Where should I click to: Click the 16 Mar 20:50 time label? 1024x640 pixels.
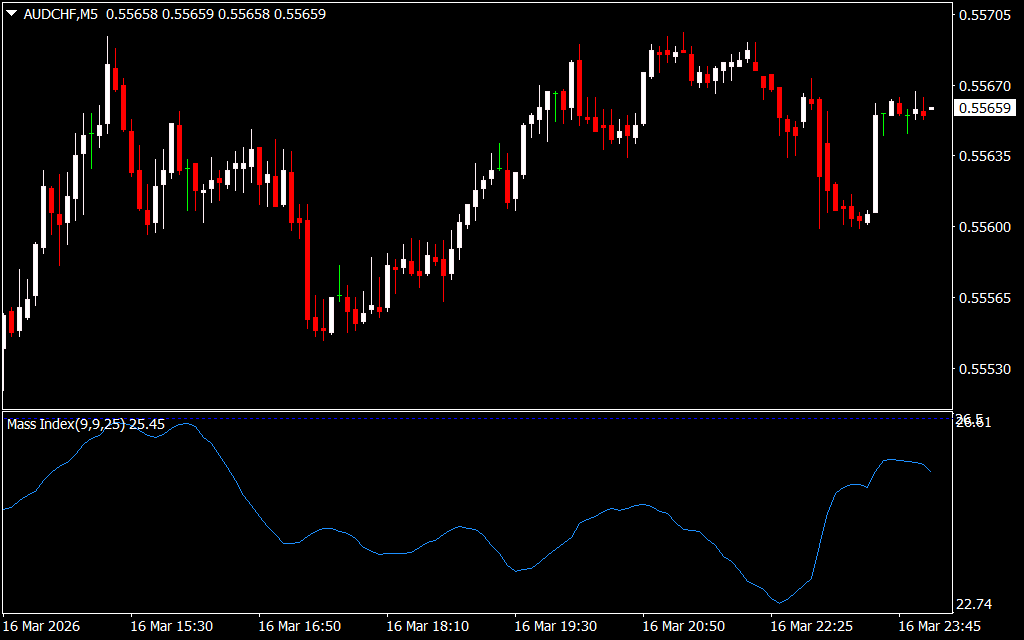(683, 626)
